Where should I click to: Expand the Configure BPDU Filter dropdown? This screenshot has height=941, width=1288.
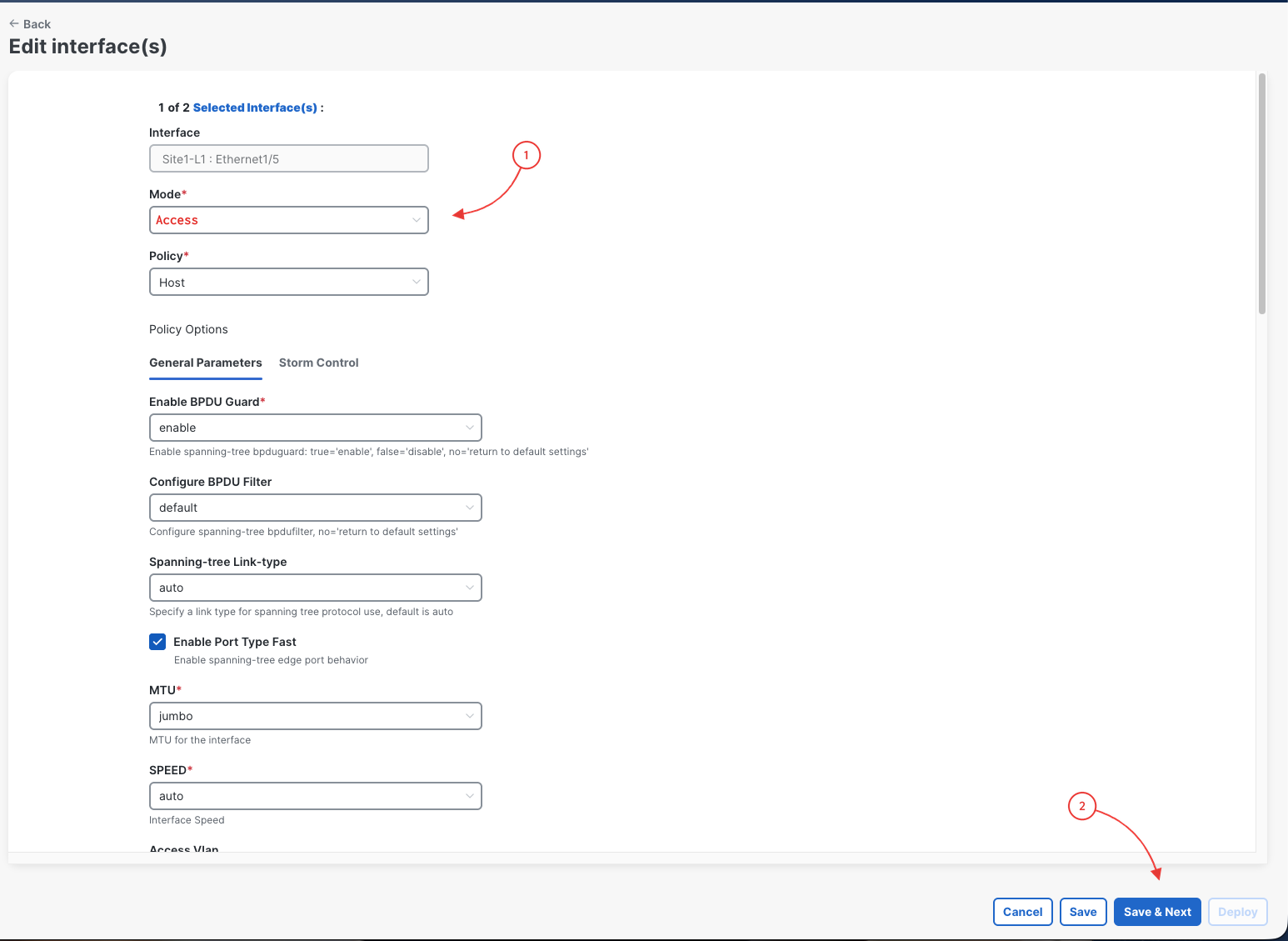(315, 508)
